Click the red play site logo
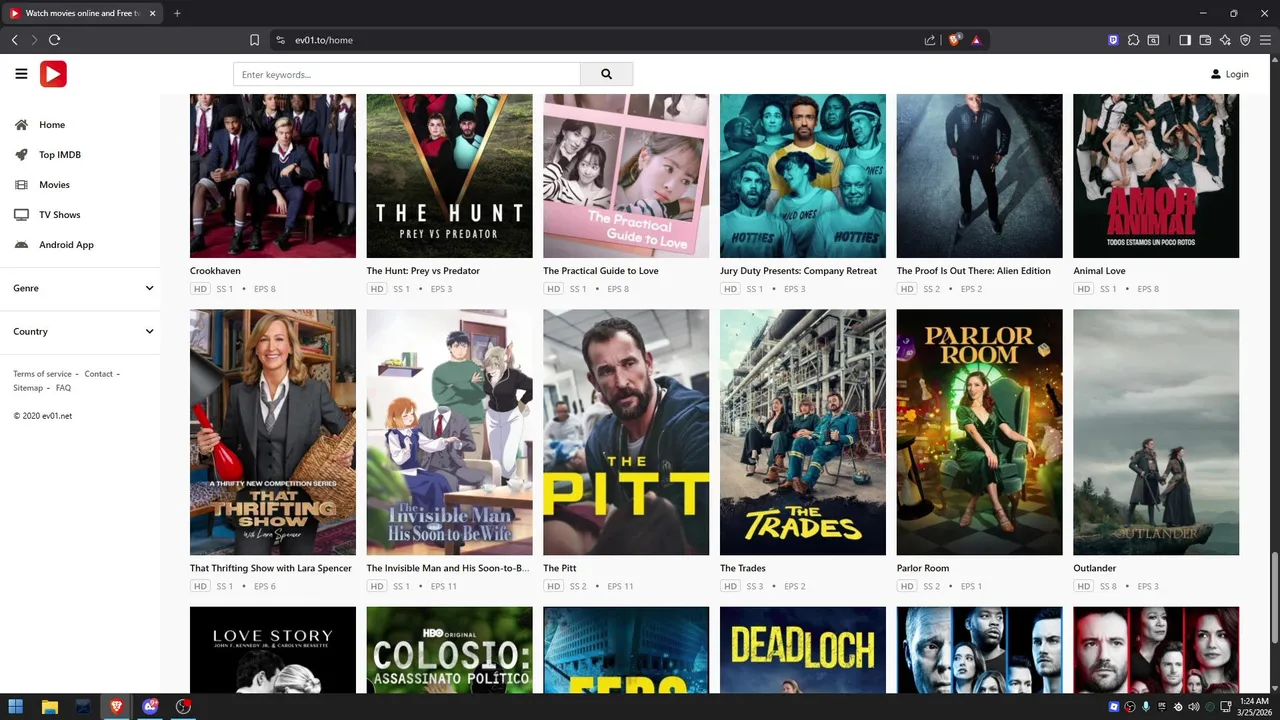Screen dimensions: 1280x720 [53, 74]
